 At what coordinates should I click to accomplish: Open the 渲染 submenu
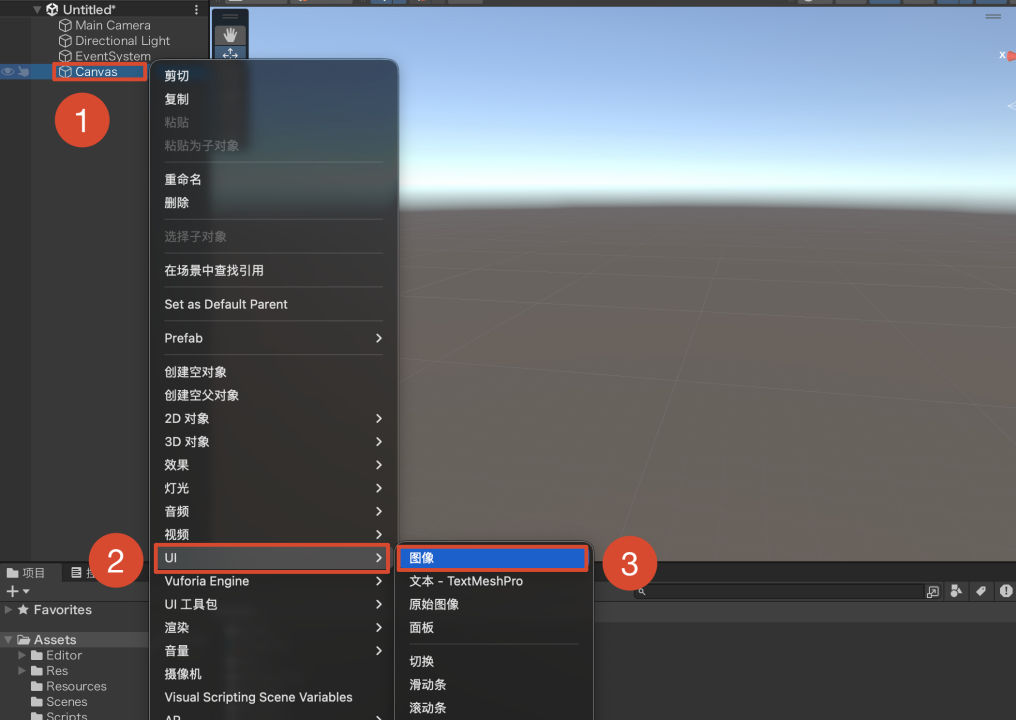point(273,628)
